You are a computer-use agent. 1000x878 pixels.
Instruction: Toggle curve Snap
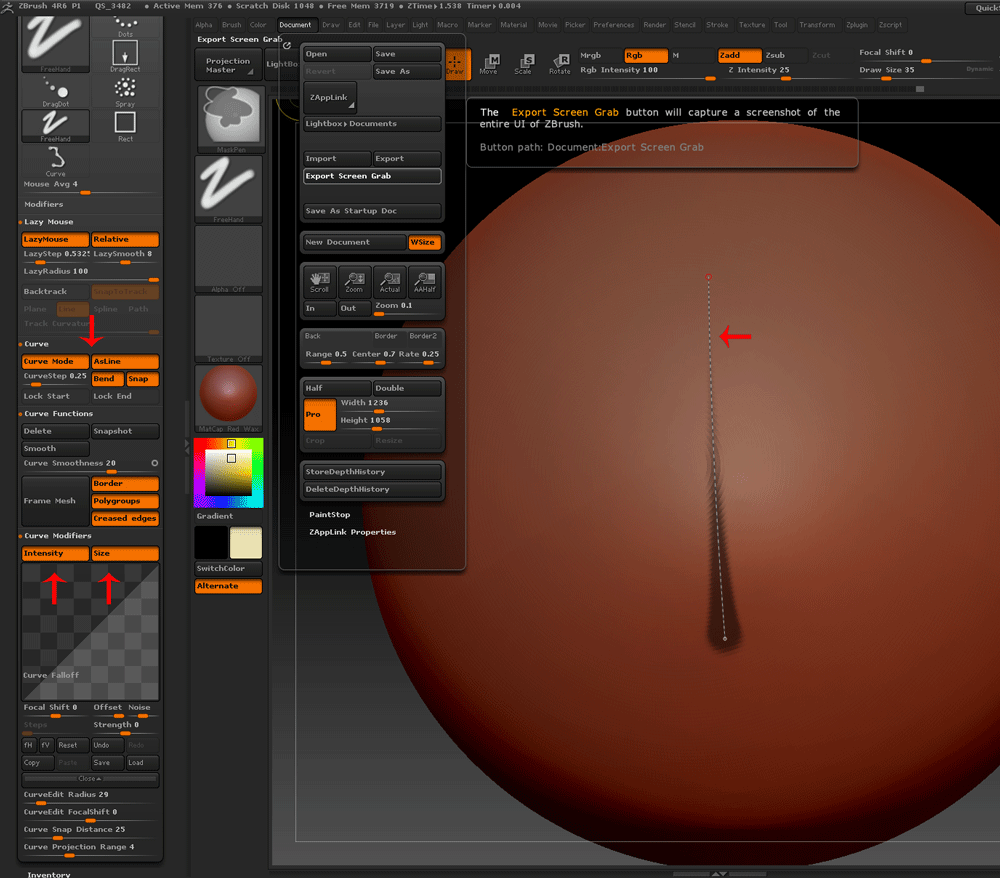pyautogui.click(x=143, y=379)
